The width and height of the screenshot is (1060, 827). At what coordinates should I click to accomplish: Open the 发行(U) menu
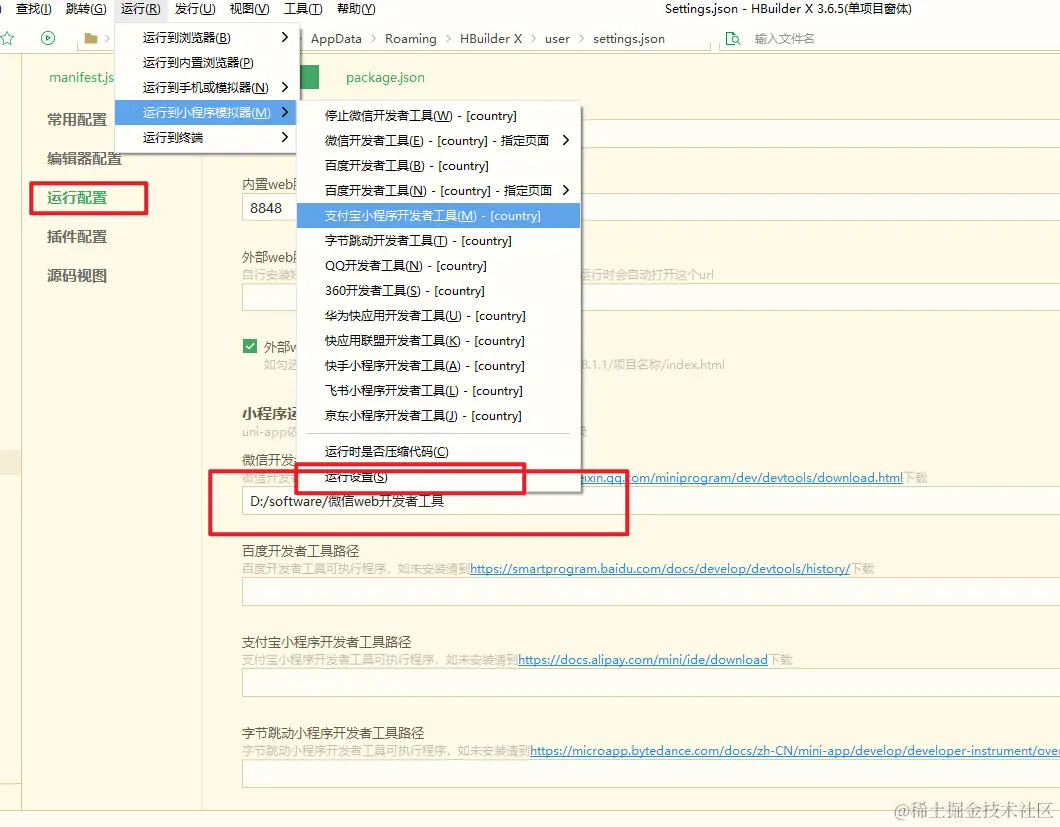pyautogui.click(x=195, y=9)
